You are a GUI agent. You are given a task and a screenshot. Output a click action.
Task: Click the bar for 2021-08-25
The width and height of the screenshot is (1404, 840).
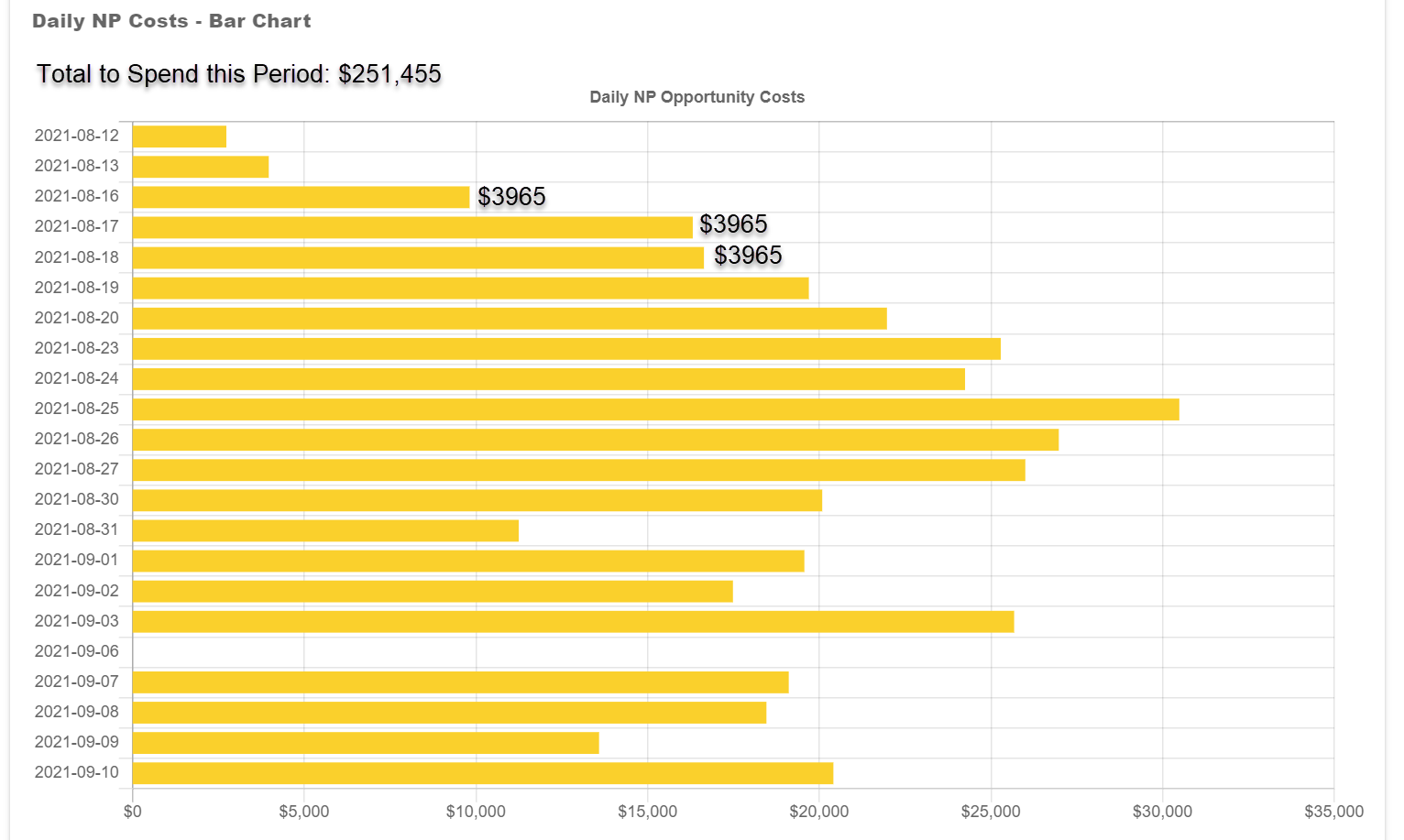coord(655,409)
